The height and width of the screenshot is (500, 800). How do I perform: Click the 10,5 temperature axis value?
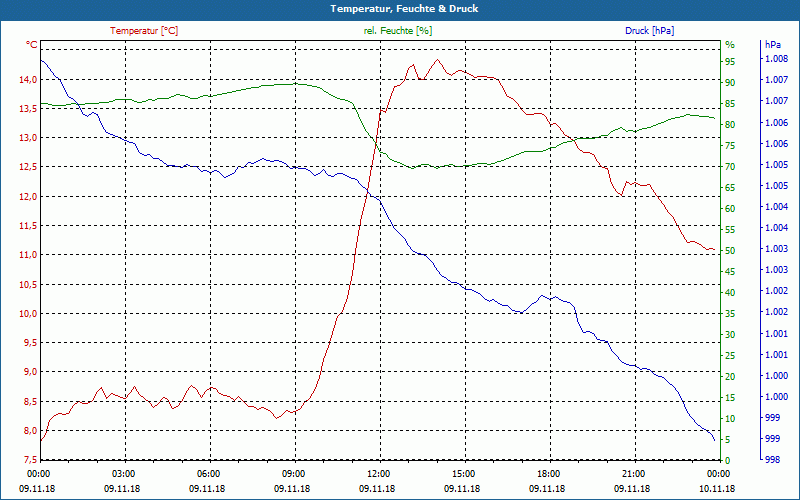[x=28, y=284]
